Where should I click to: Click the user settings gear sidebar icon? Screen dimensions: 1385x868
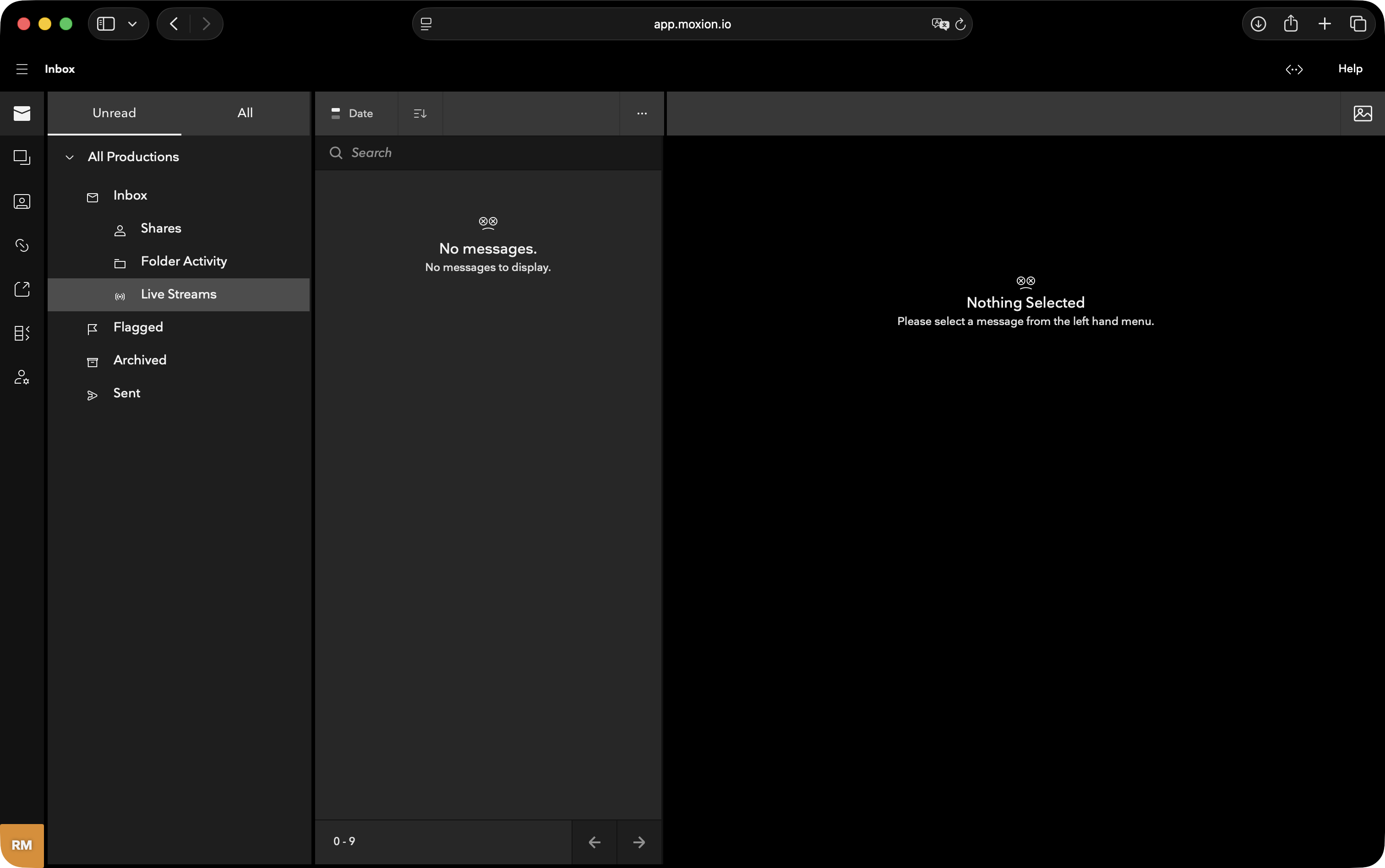click(22, 377)
